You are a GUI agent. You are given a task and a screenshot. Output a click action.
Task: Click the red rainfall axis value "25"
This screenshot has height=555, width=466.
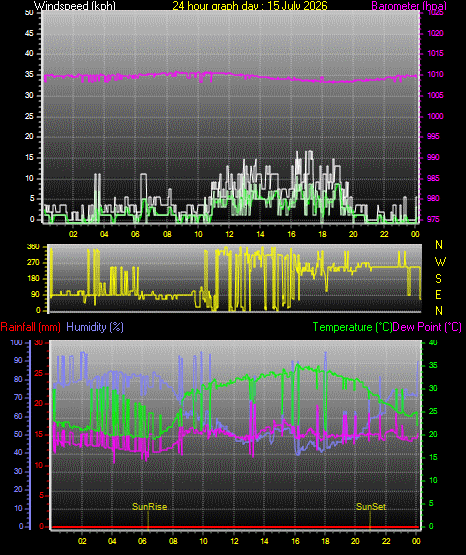(x=39, y=373)
